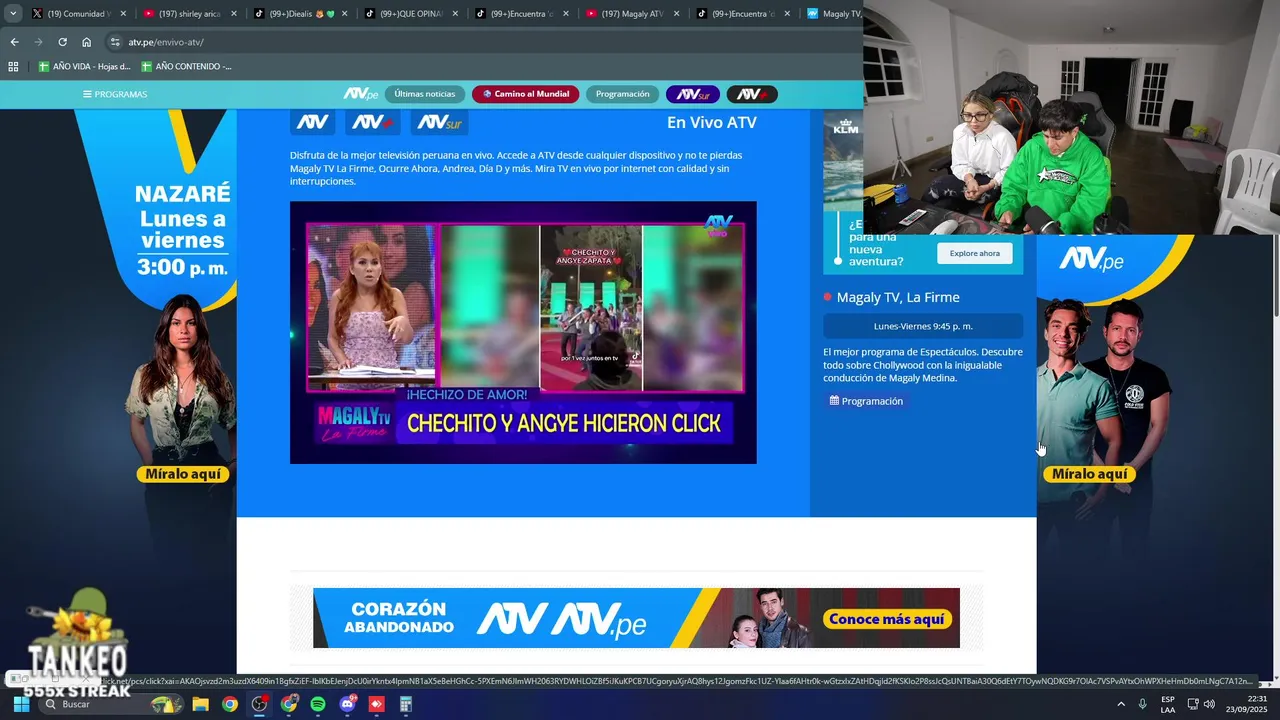Open the Programación link under Magaly TV

(x=866, y=401)
